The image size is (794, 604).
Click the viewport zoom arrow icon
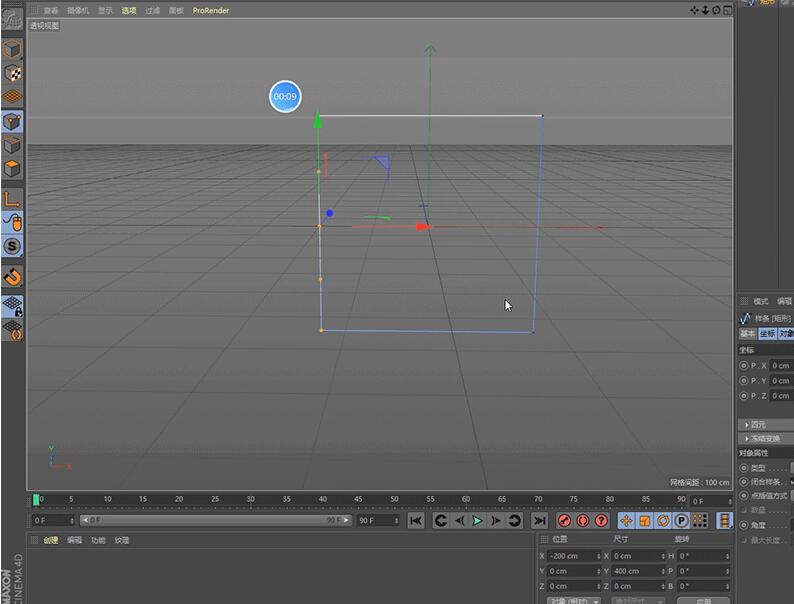705,10
